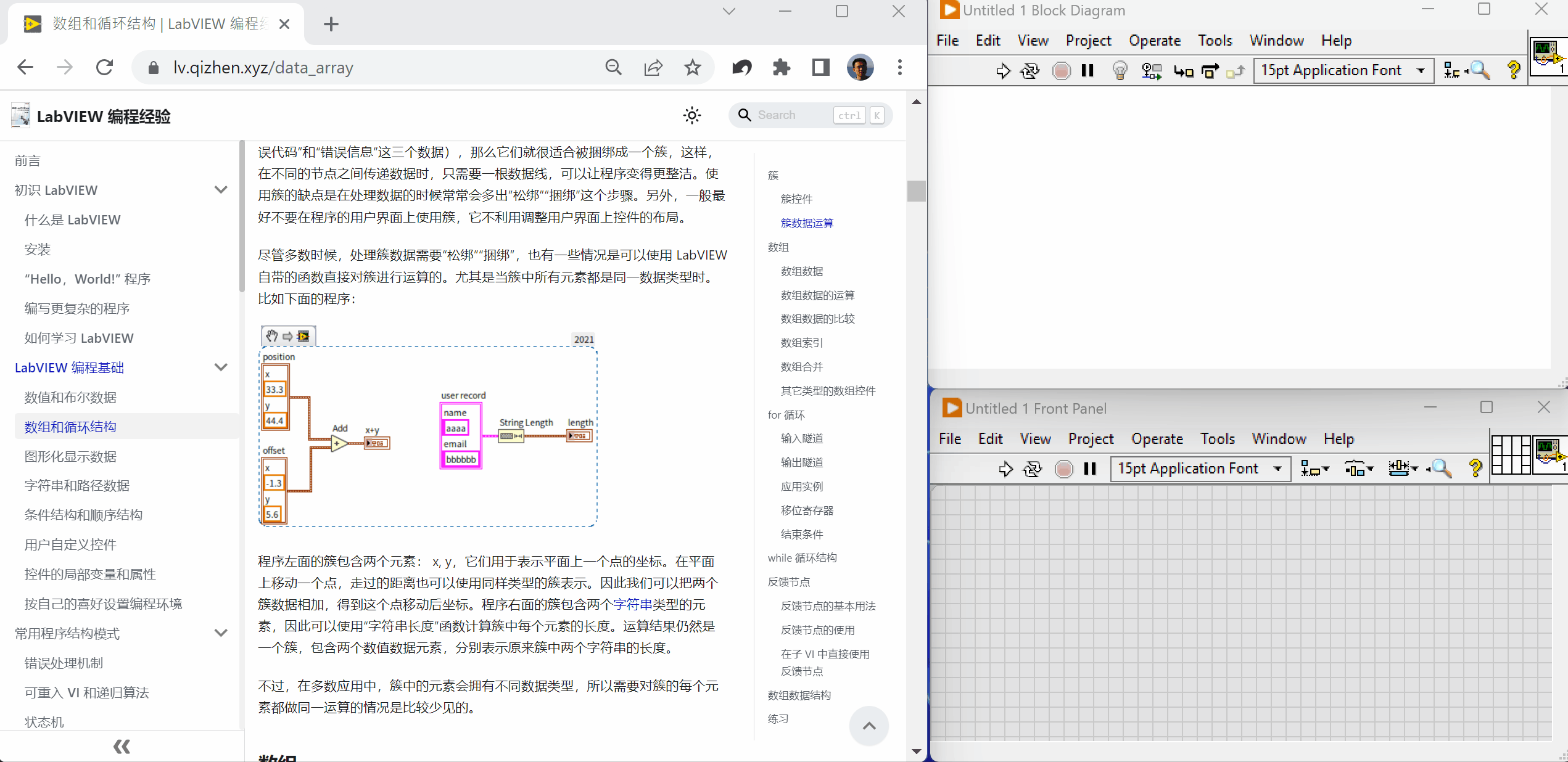Open Tools menu in Block Diagram window

click(1215, 41)
